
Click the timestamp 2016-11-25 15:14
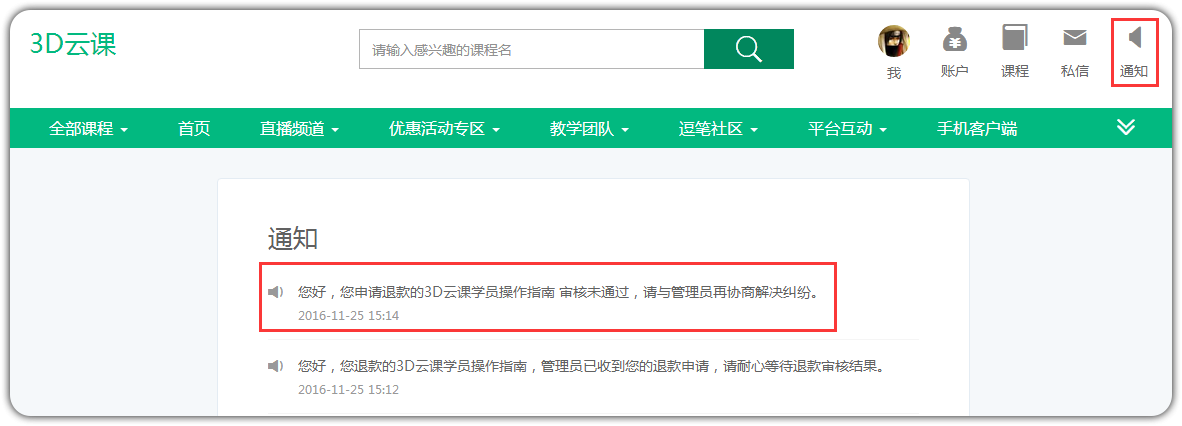pyautogui.click(x=348, y=316)
